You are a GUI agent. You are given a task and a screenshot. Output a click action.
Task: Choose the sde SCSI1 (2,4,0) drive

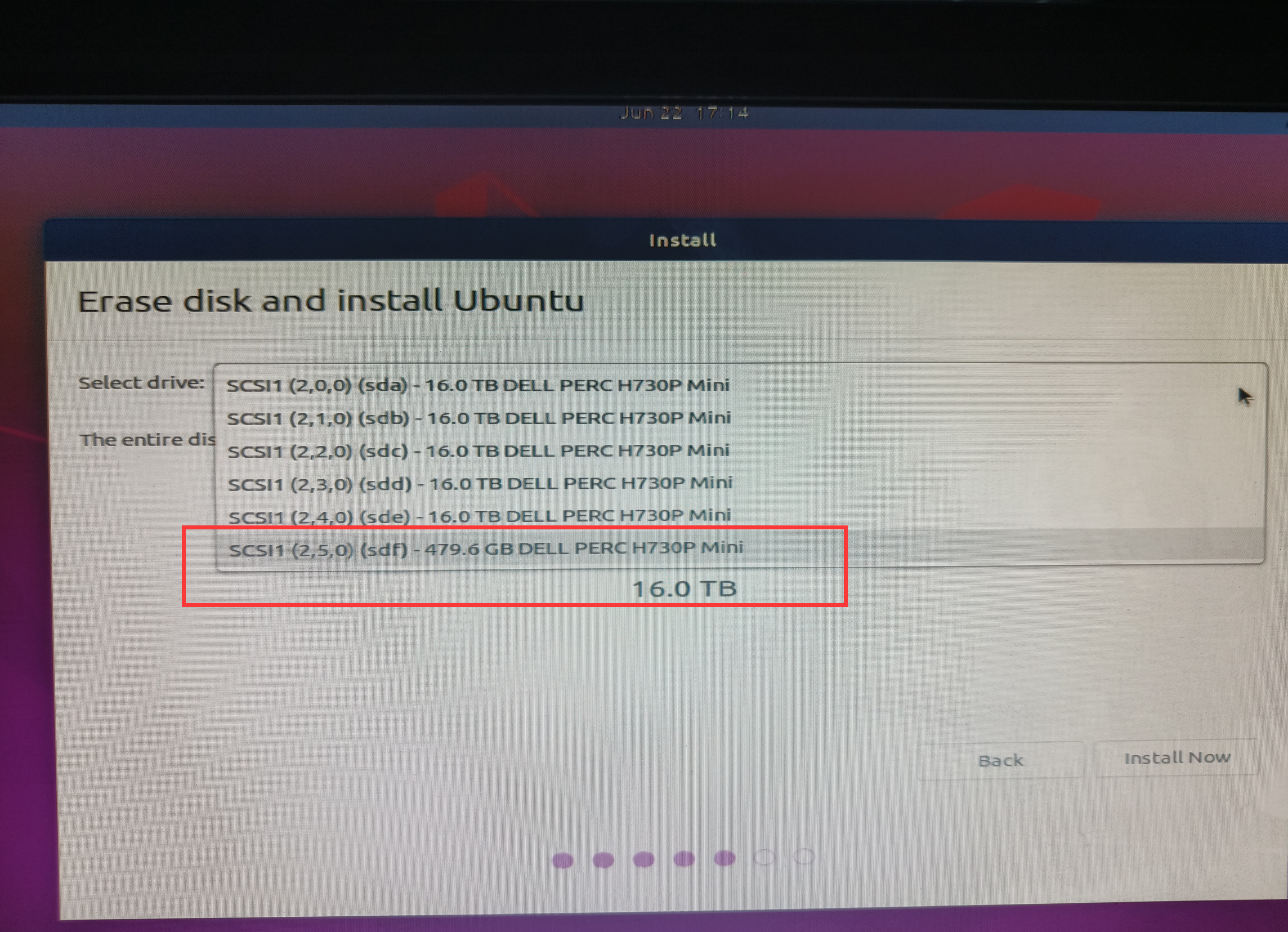(740, 516)
